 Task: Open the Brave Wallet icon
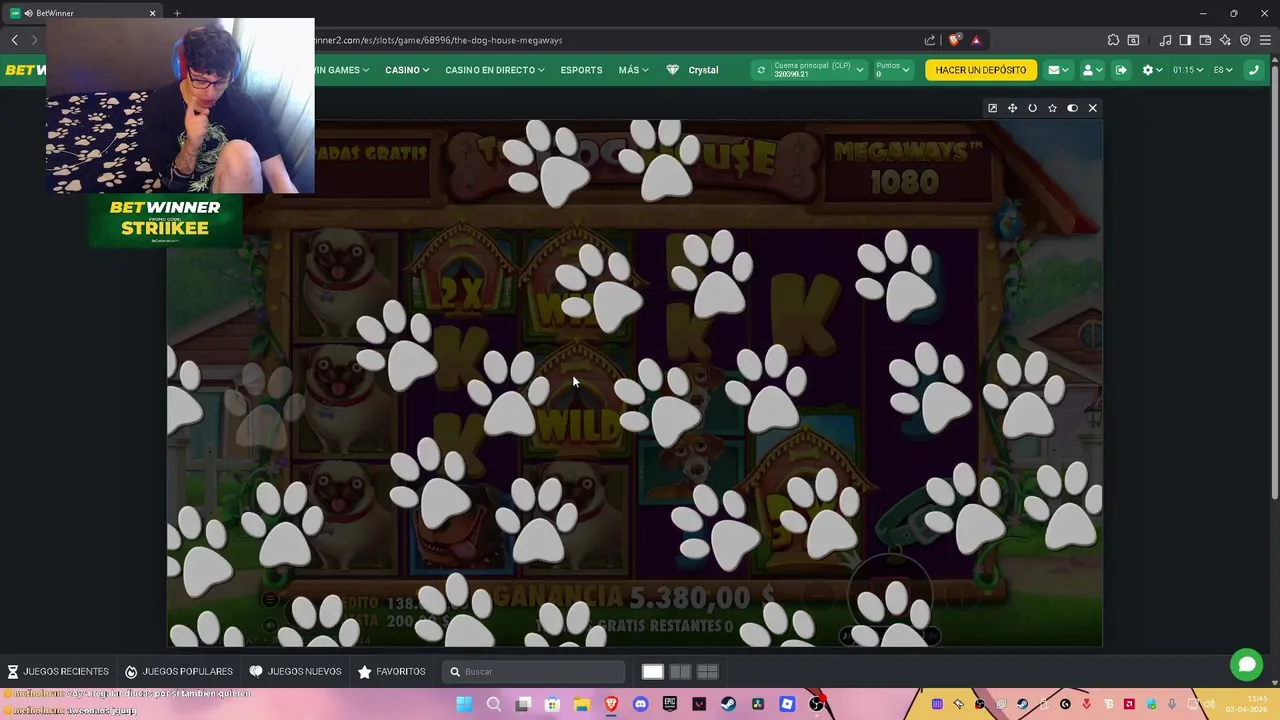(1205, 40)
